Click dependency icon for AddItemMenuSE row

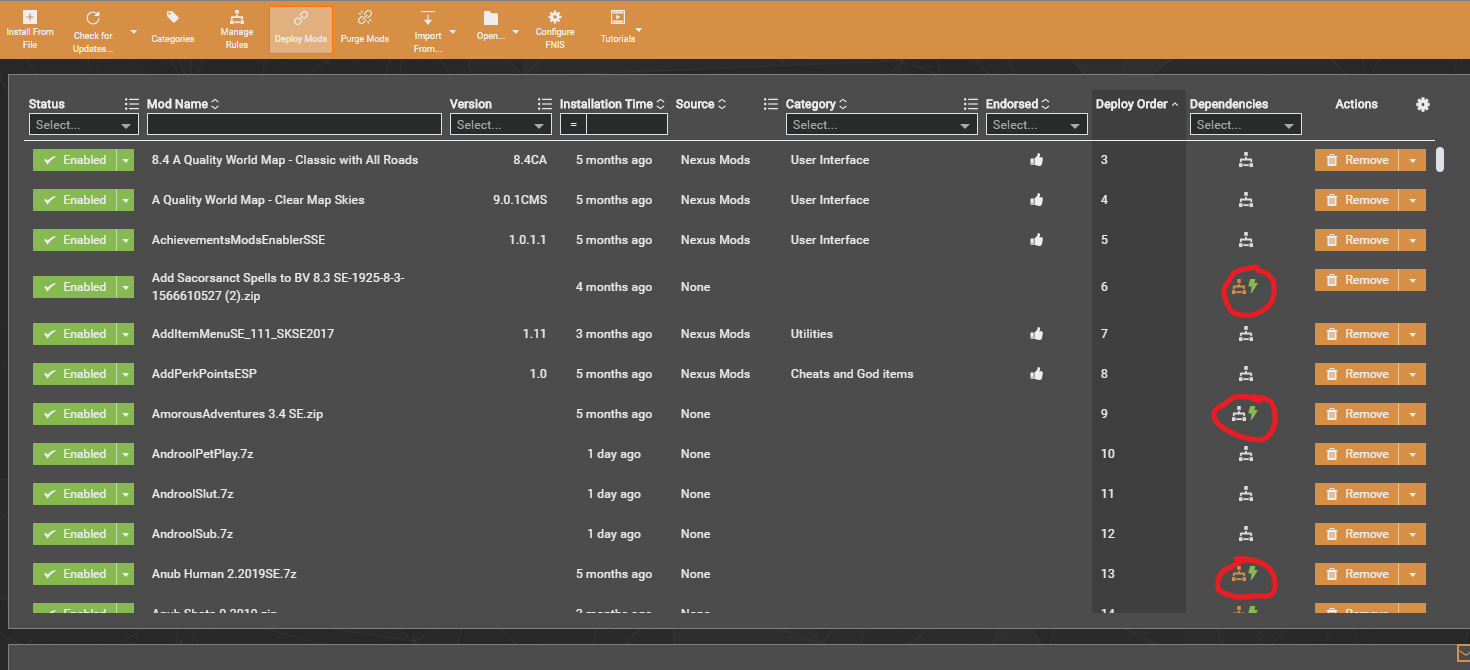[1245, 334]
